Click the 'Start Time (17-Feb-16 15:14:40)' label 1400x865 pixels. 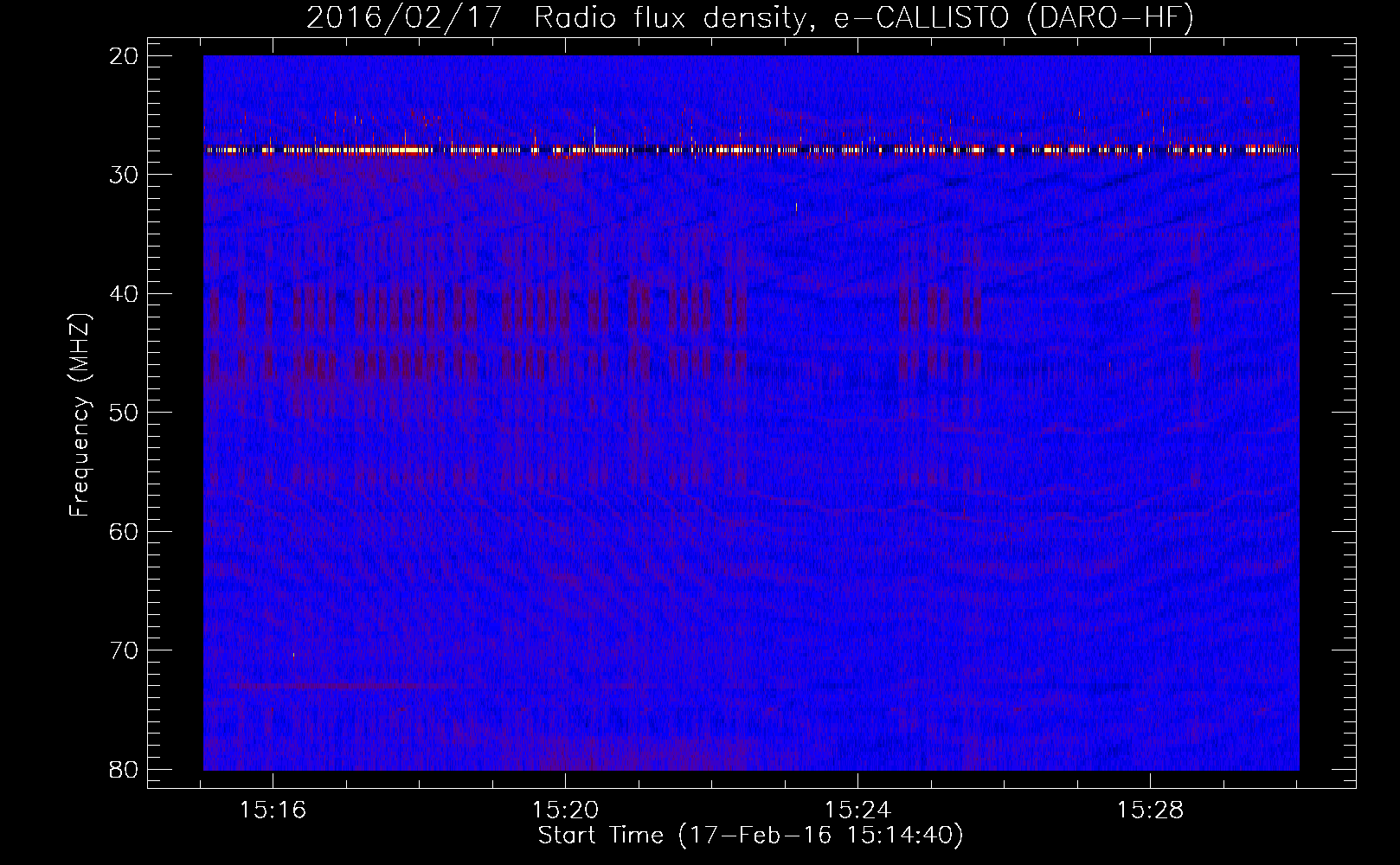751,836
